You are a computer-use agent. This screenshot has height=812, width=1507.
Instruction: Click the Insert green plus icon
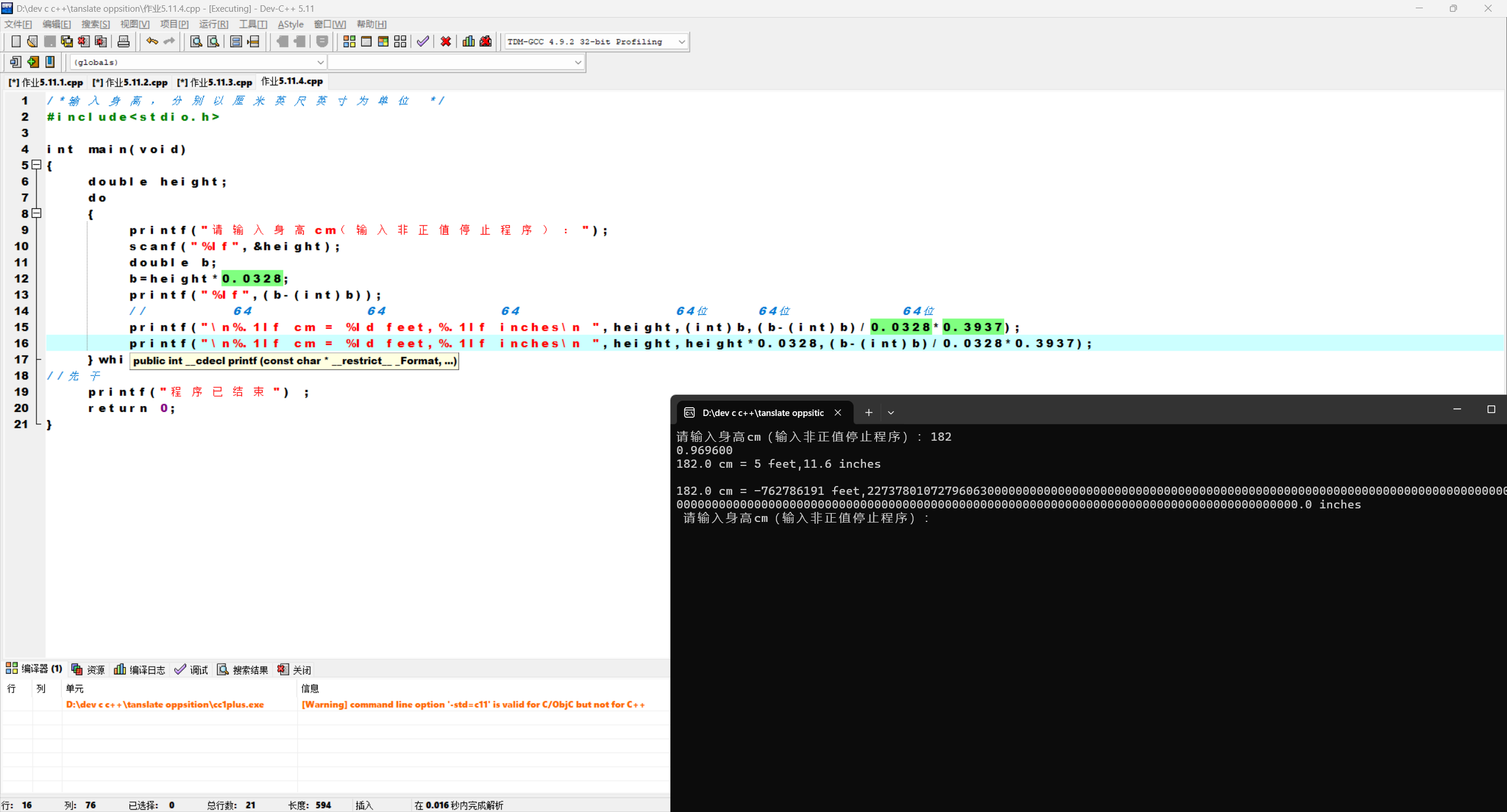(x=33, y=62)
